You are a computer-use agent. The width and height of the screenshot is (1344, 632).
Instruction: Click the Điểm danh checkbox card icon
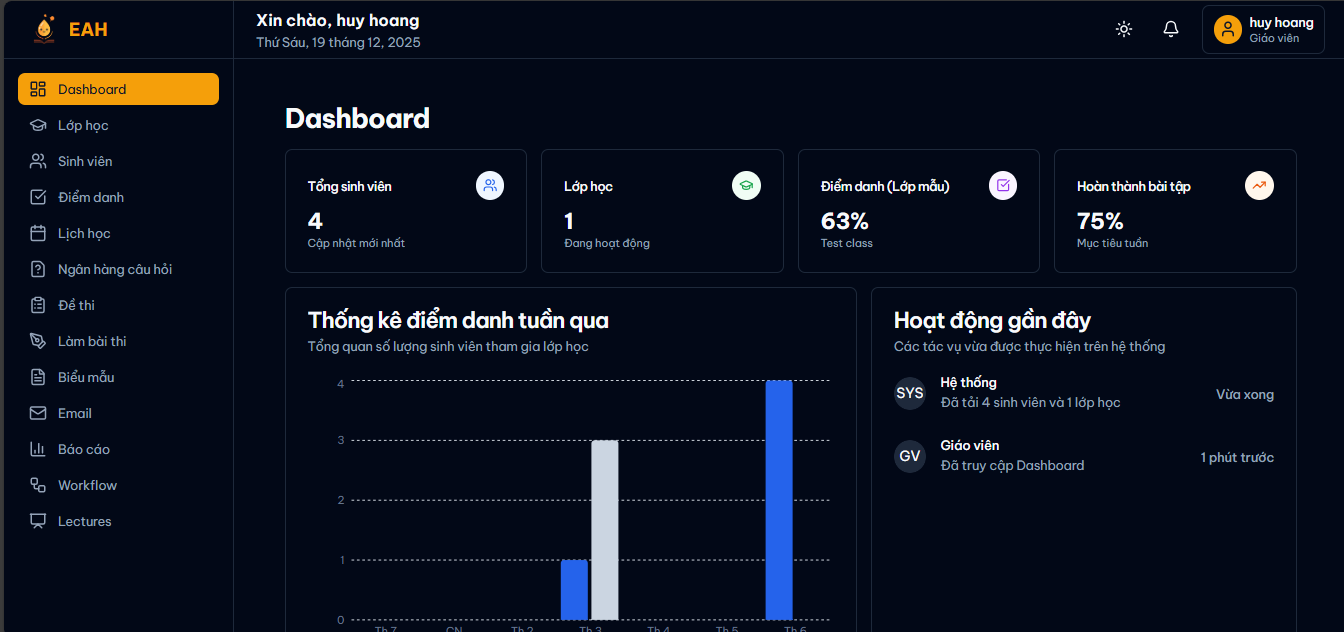(1003, 185)
